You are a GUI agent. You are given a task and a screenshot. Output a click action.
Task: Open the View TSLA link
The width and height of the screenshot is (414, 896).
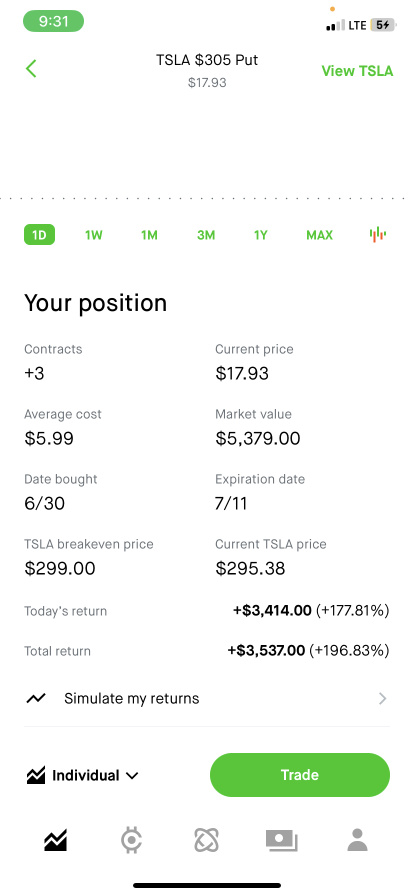coord(357,71)
